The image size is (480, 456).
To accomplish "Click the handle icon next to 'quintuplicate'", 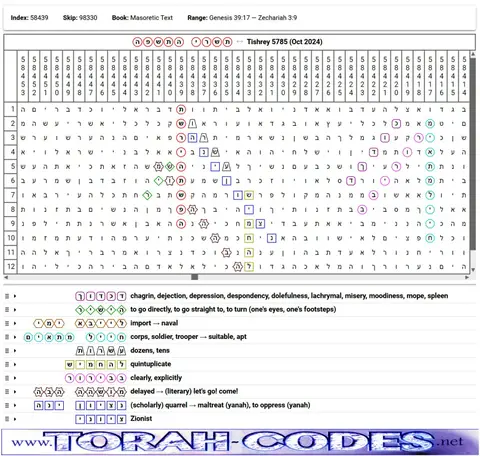I will [x=7, y=364].
